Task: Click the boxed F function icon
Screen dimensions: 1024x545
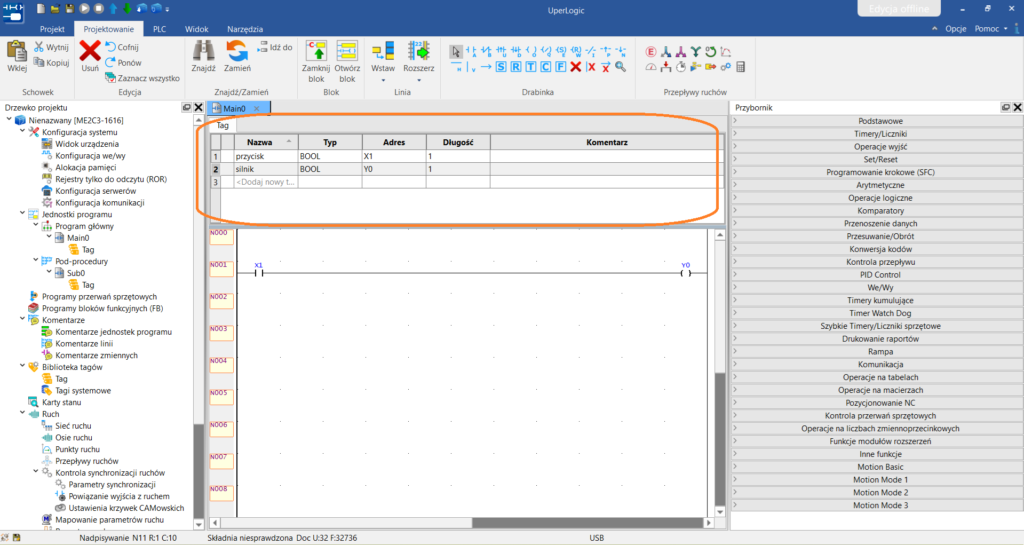Action: pos(560,67)
